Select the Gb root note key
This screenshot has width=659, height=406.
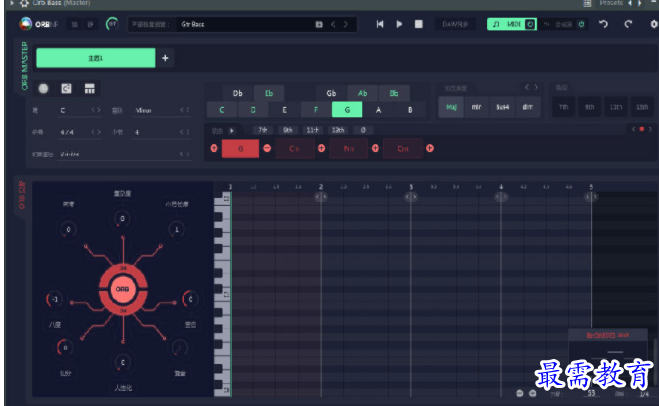tap(331, 93)
